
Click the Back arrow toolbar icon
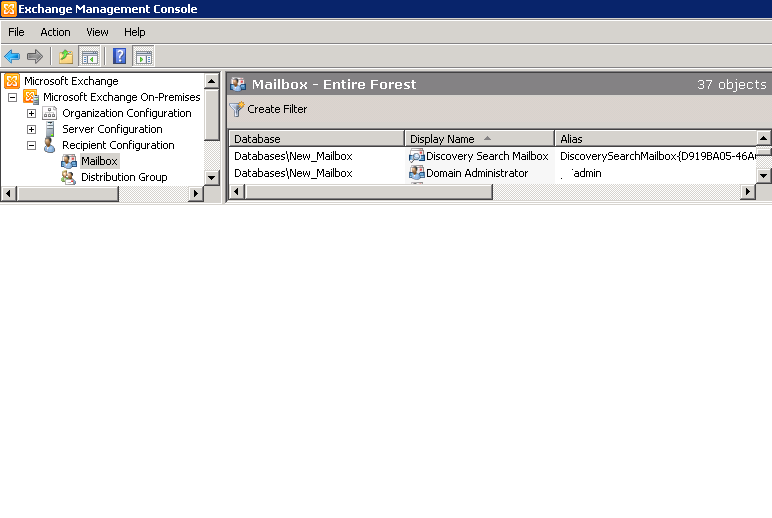pos(12,57)
